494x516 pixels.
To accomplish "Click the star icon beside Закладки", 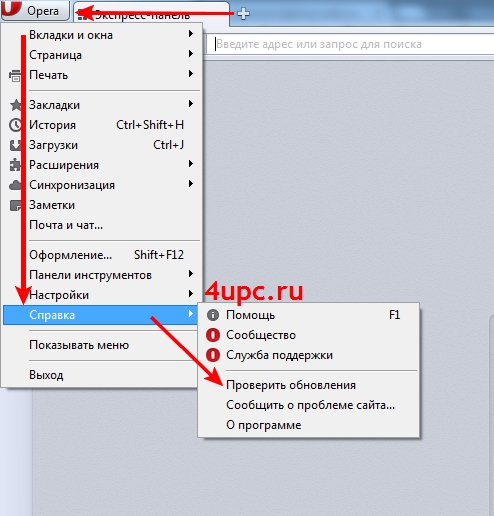I will 15,105.
